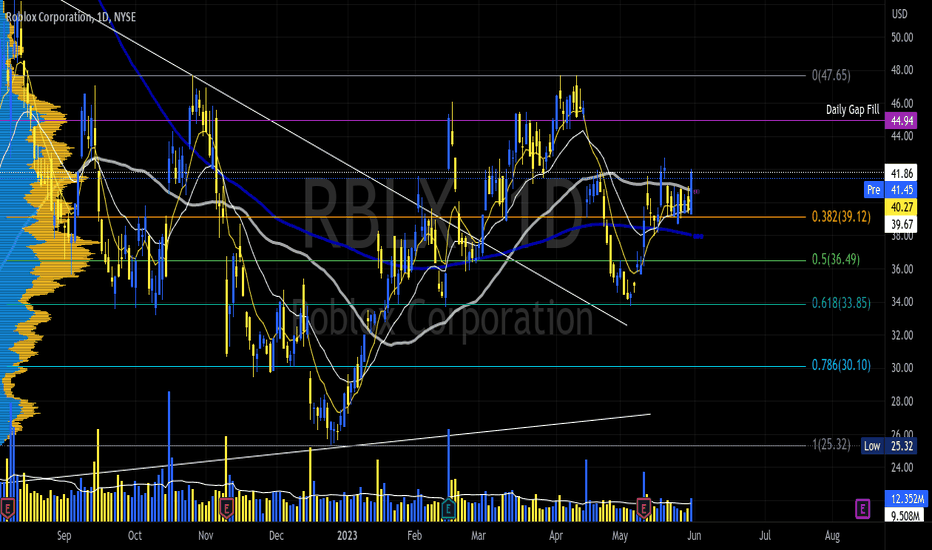The width and height of the screenshot is (932, 550).
Task: Click the 32.00 price axis label
Action: [902, 335]
